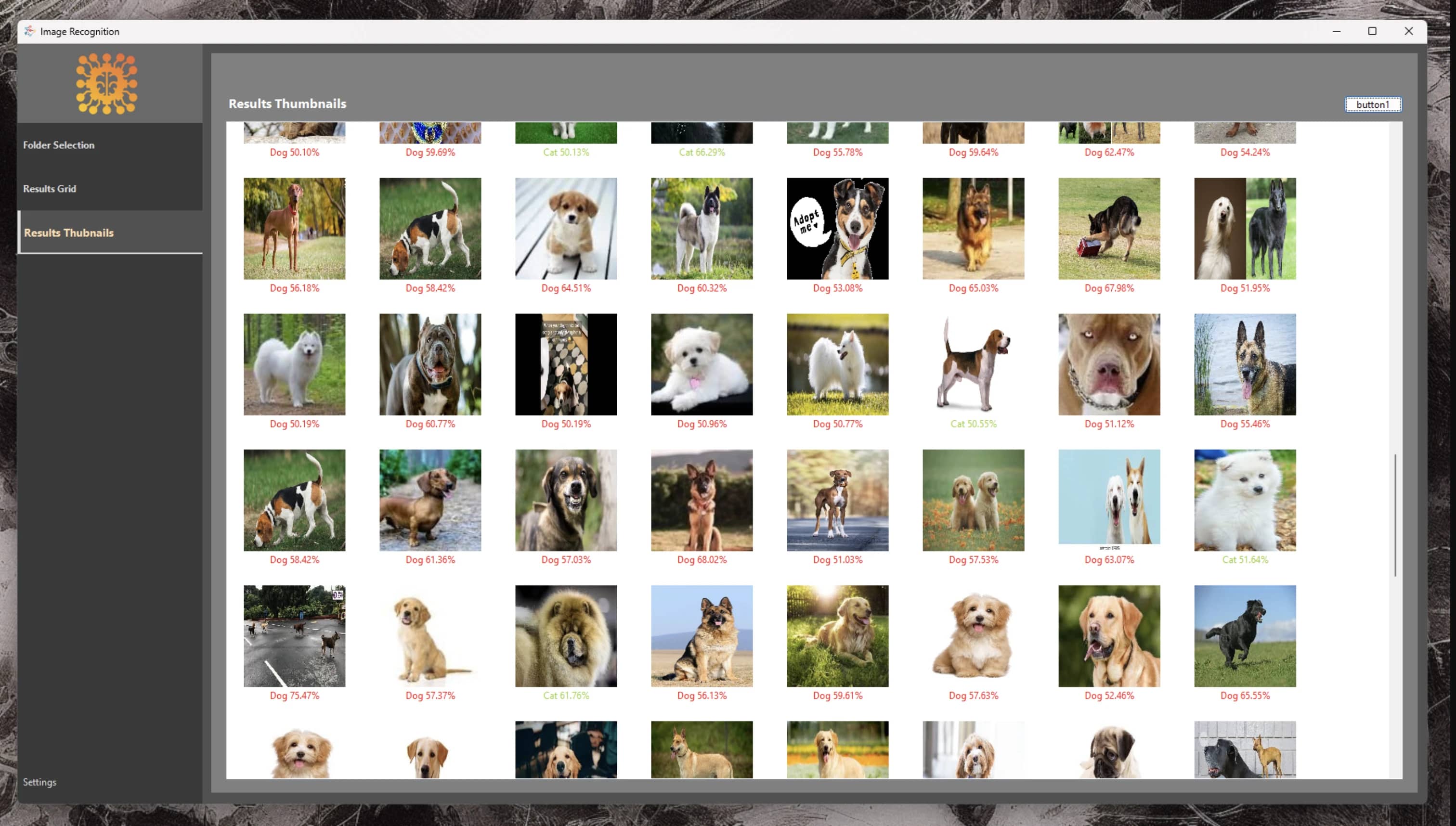Select the lying golden retriever Dog 59.61% thumbnail
Viewport: 1456px width, 826px height.
coord(837,636)
